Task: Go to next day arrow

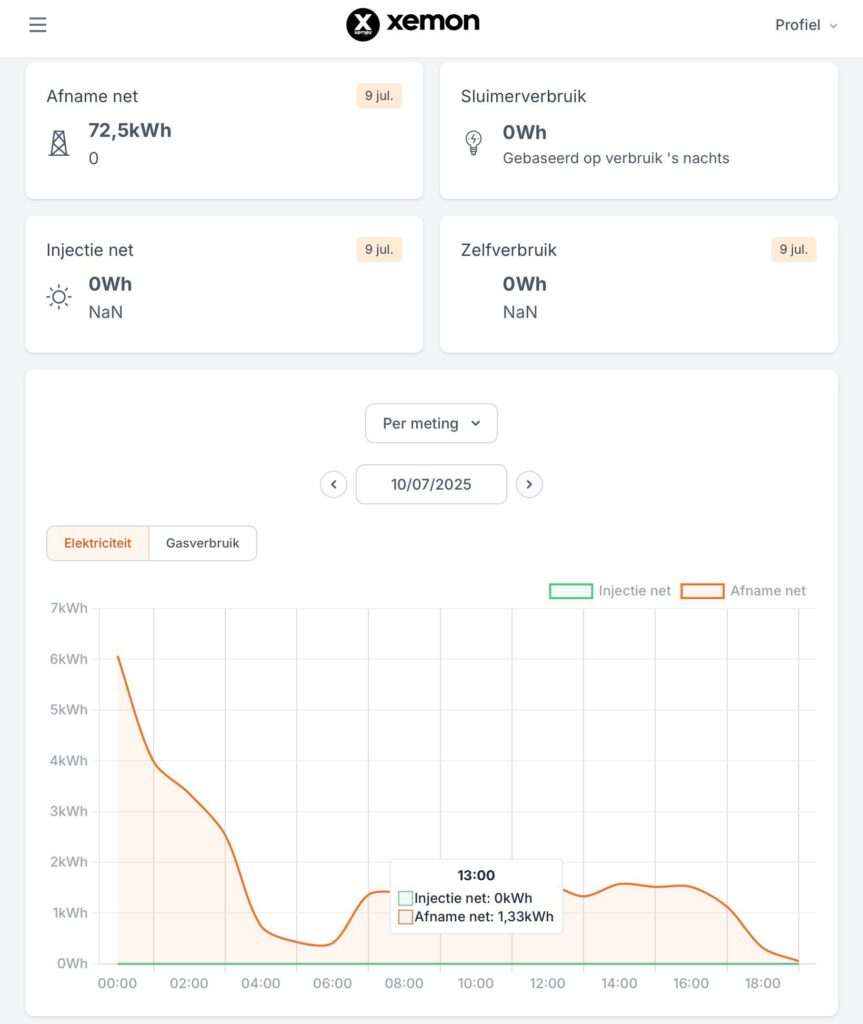Action: (529, 485)
